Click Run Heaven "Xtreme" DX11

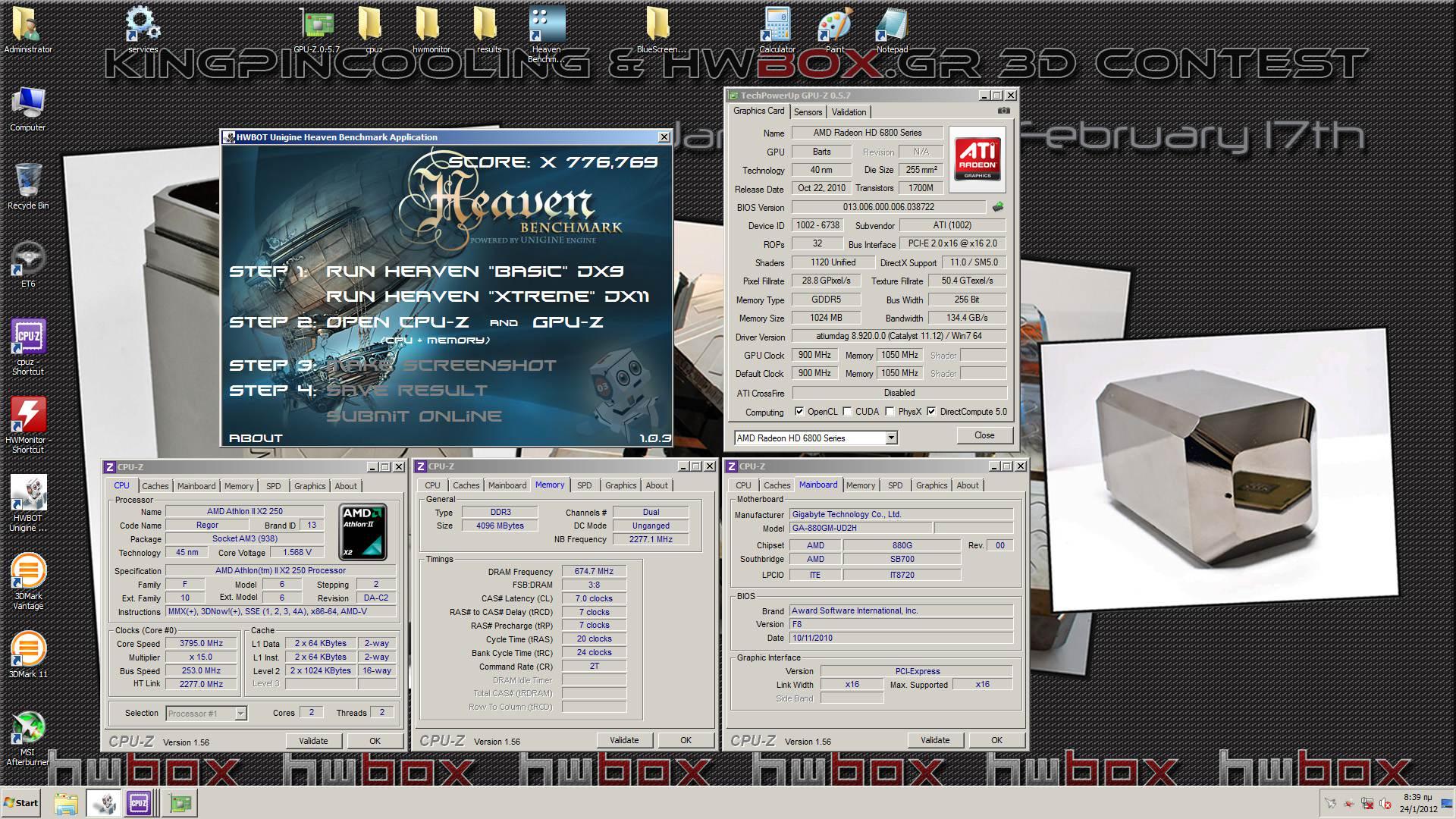tap(488, 297)
